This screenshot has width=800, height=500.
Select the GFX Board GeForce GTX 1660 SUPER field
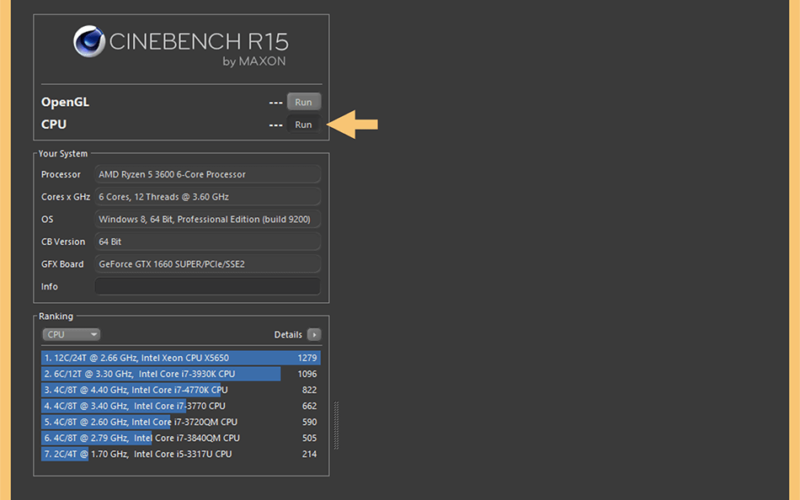tap(208, 264)
